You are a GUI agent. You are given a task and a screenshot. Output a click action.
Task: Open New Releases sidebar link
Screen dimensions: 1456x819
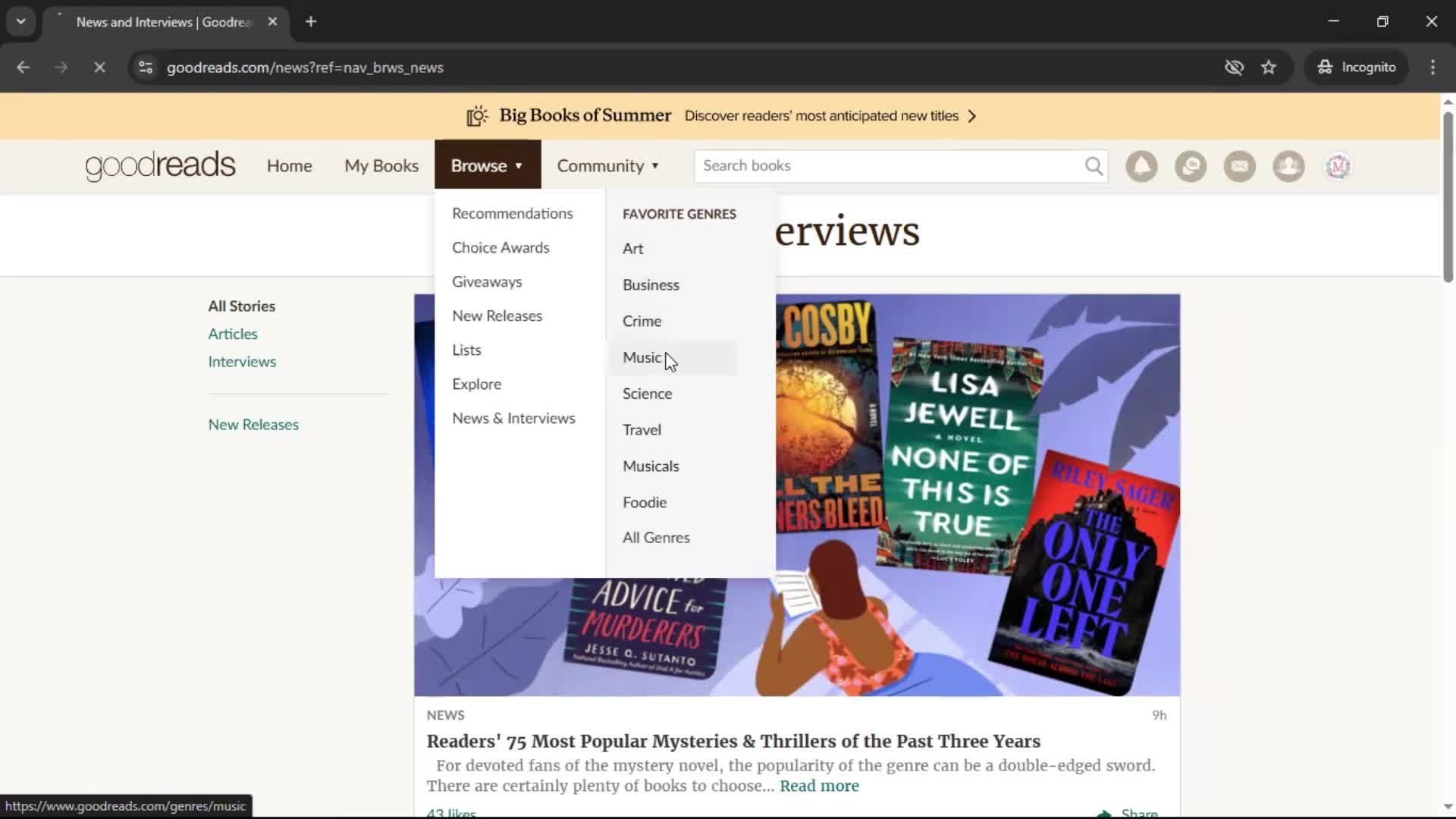[x=253, y=425]
